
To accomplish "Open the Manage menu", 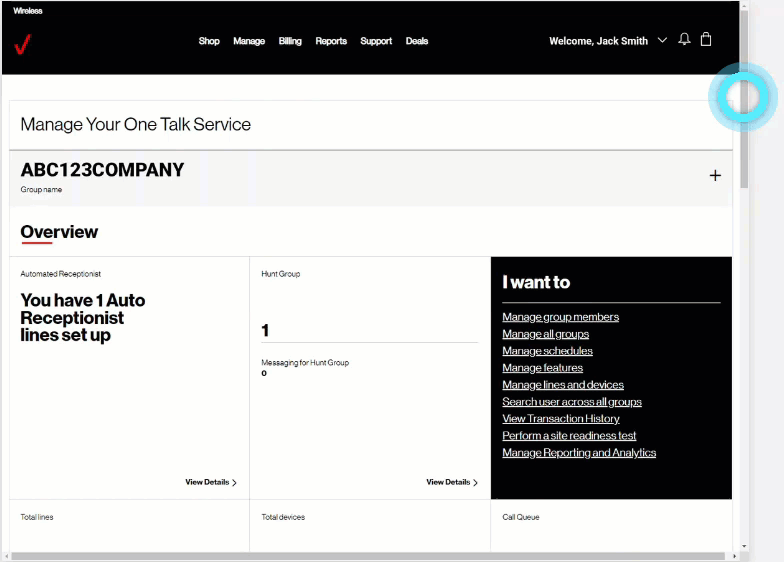I will click(249, 41).
